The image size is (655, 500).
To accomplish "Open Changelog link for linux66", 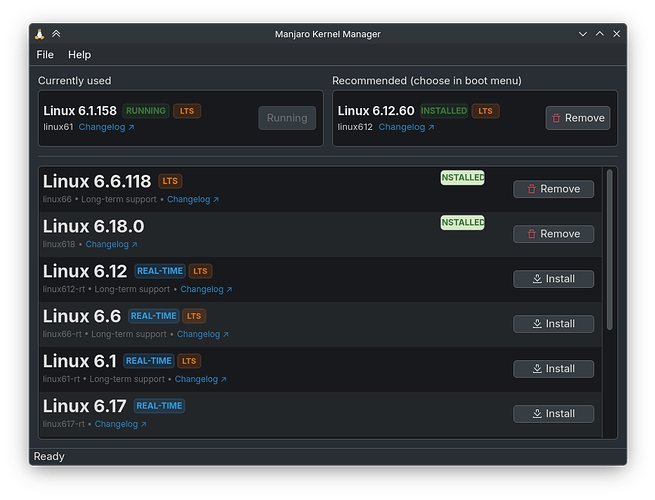I will [192, 200].
